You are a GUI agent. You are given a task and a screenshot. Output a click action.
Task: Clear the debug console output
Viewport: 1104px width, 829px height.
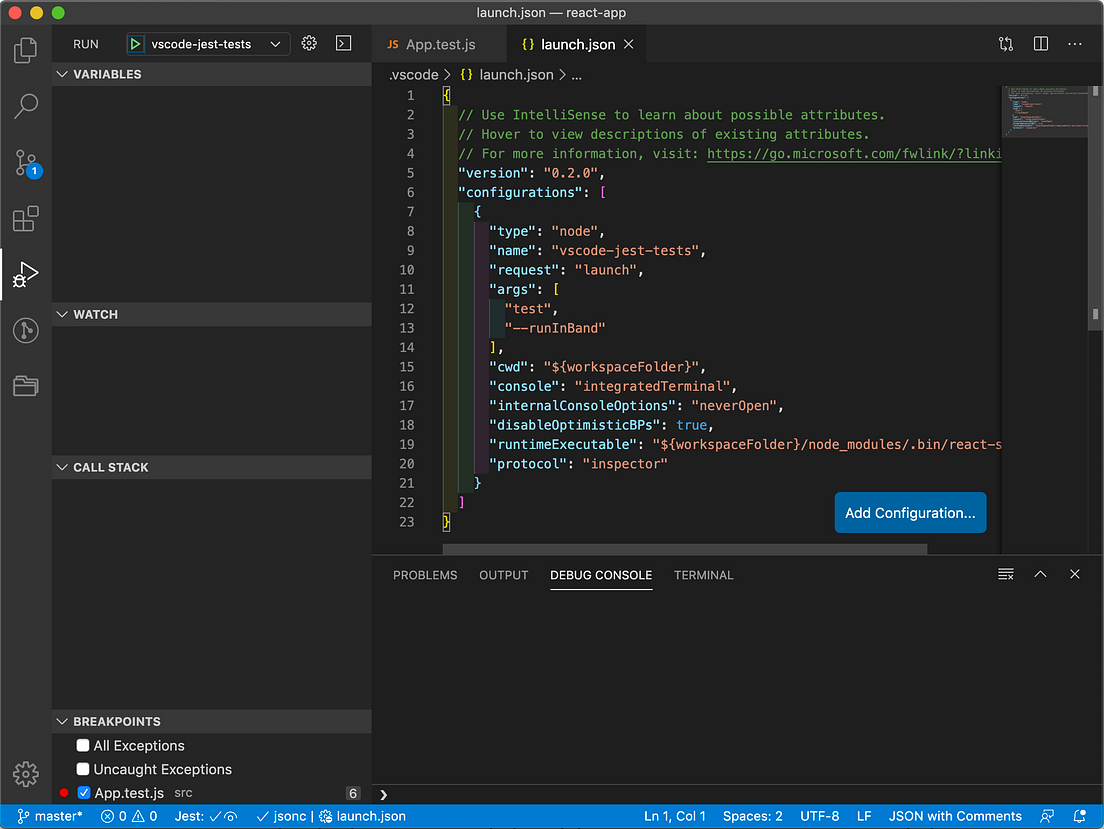pyautogui.click(x=1005, y=574)
